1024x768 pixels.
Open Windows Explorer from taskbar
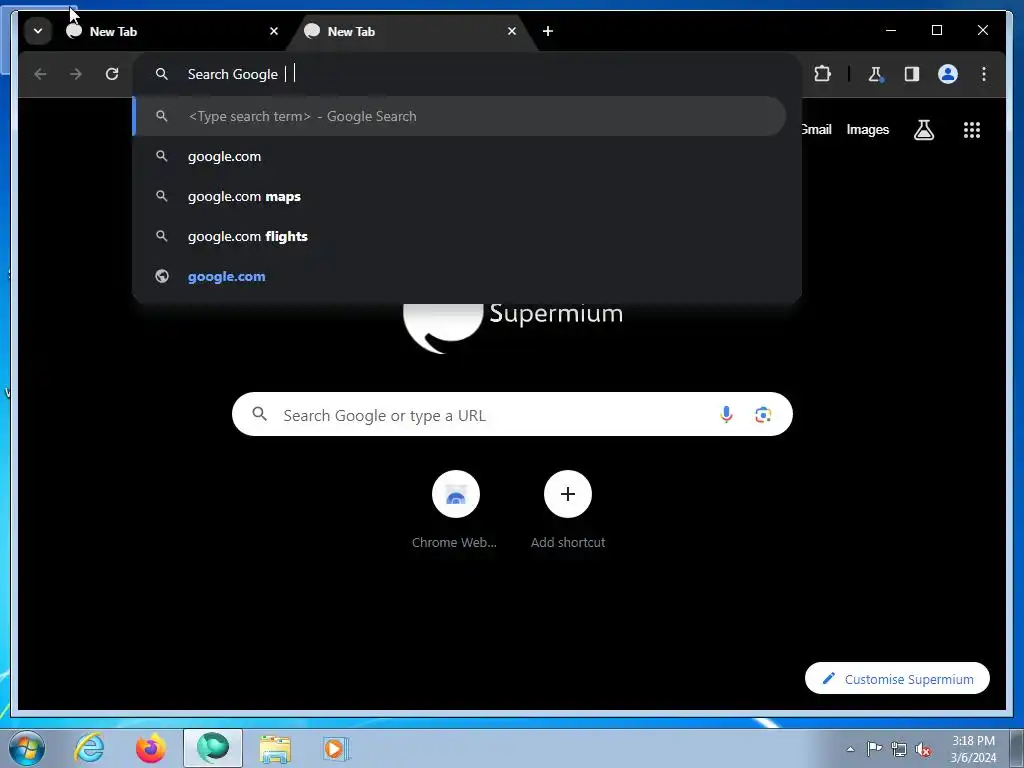pos(275,748)
